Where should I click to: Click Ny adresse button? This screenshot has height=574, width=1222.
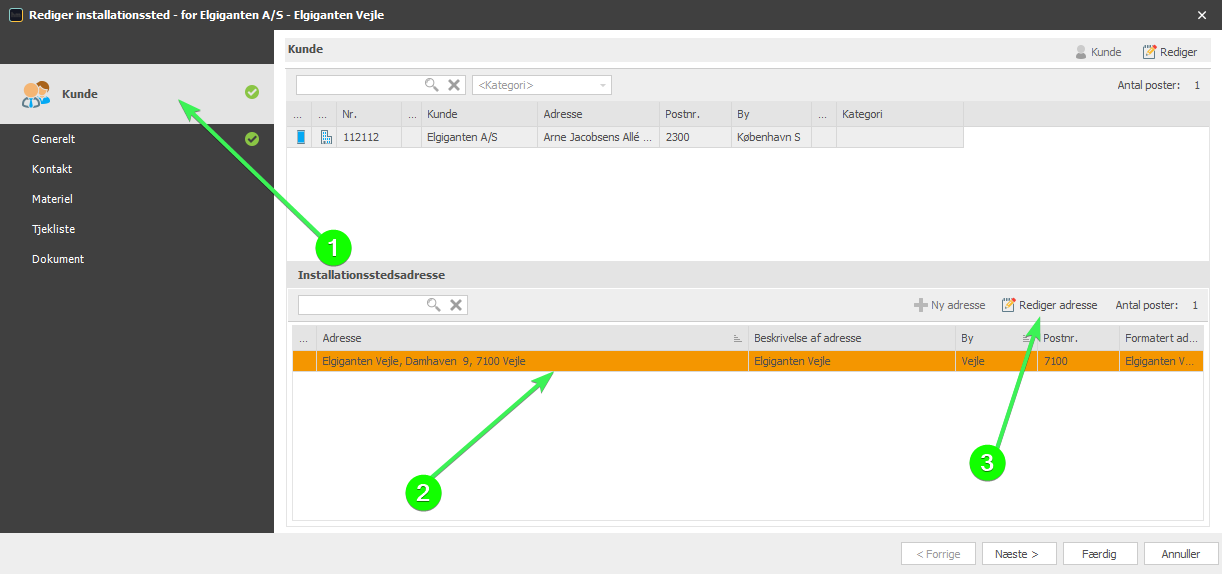(x=949, y=305)
